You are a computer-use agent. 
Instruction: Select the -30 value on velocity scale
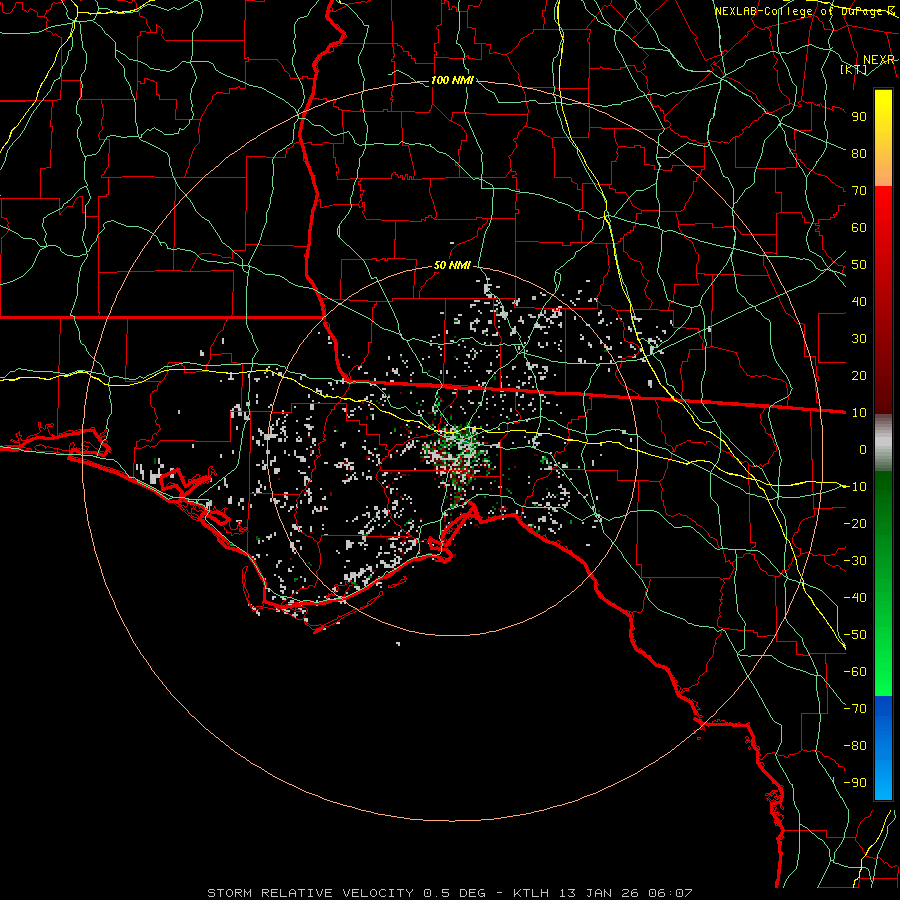coord(855,561)
